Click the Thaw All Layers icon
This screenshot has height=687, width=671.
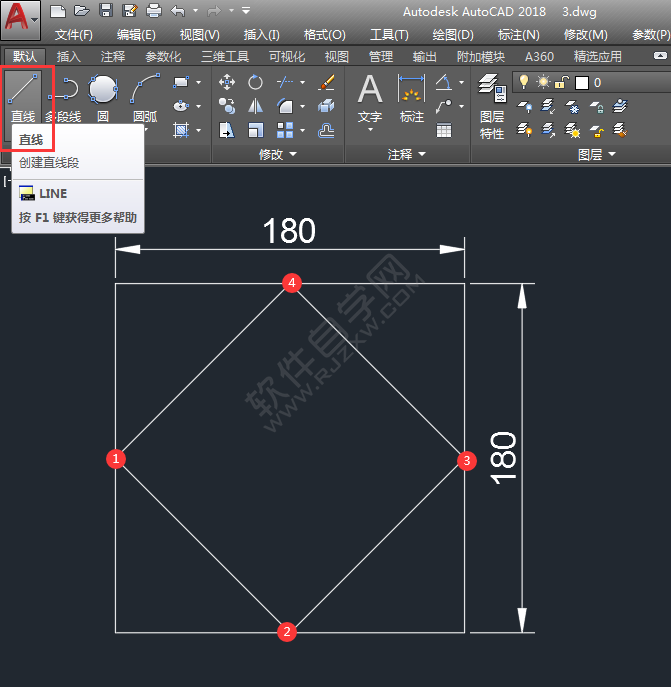pyautogui.click(x=572, y=130)
